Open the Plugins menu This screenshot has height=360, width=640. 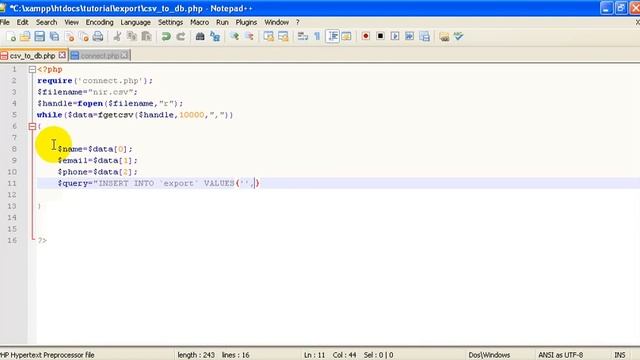[x=246, y=22]
